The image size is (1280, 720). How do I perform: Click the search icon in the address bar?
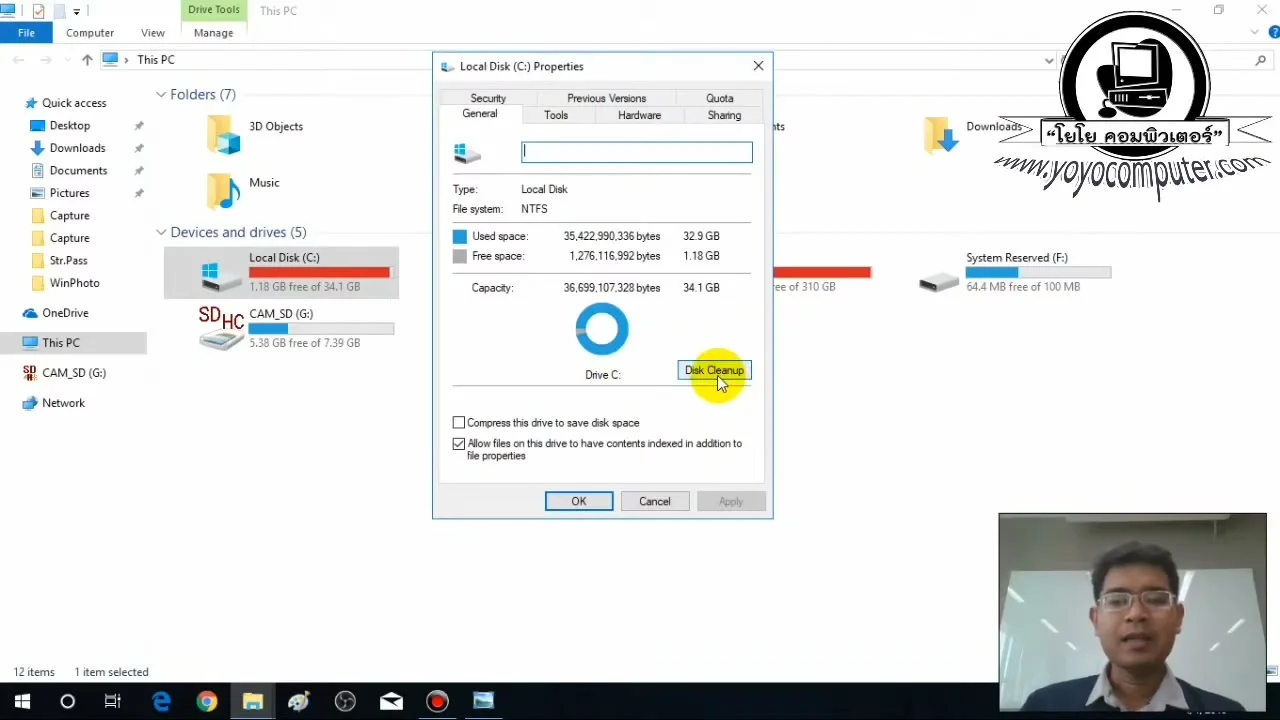1260,60
